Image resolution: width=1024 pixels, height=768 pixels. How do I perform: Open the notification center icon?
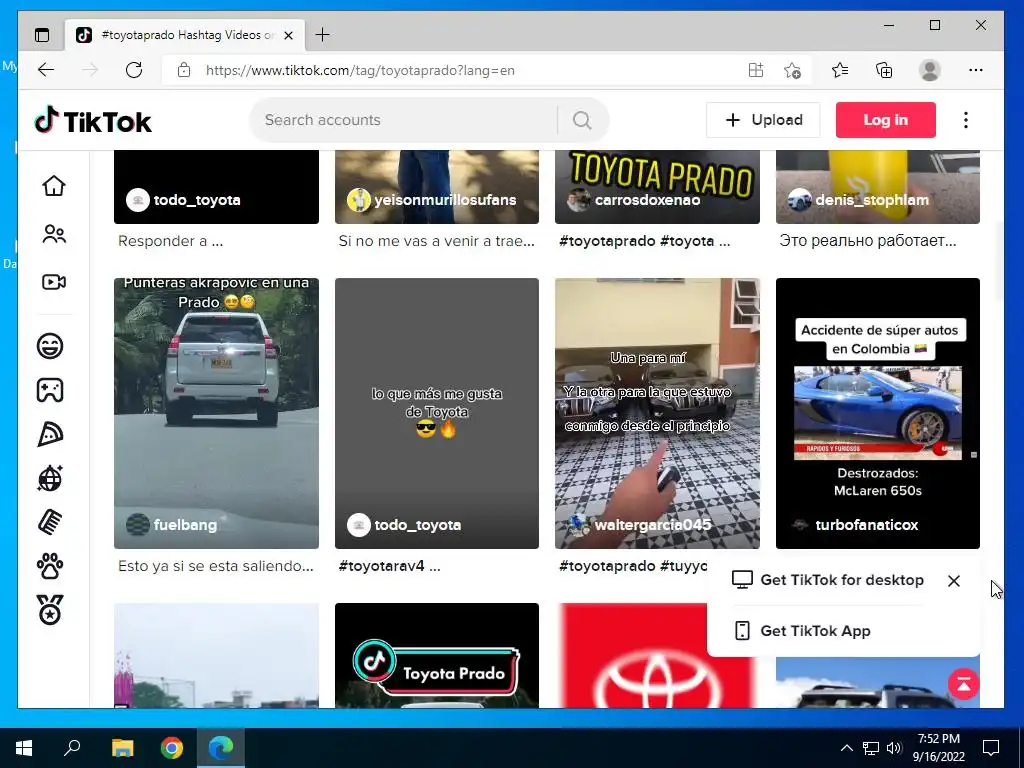[991, 748]
